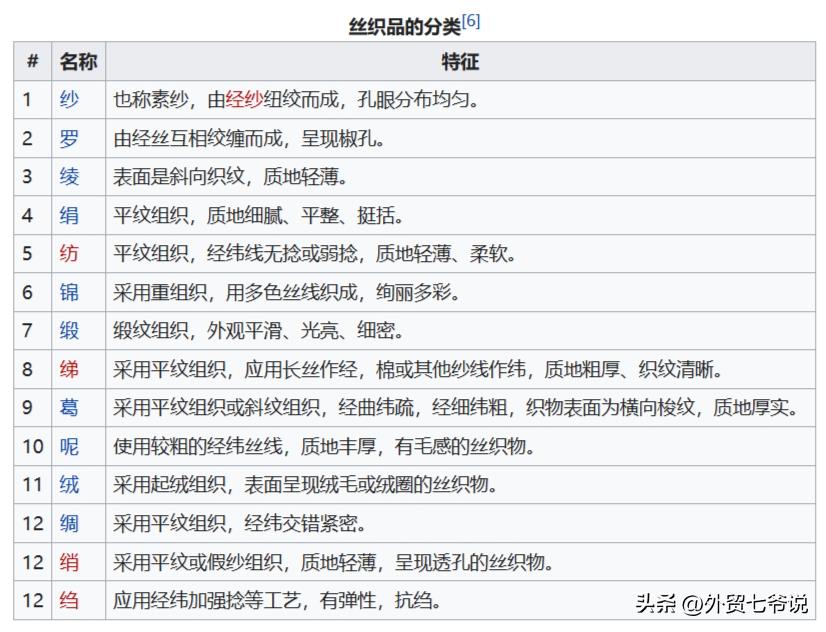This screenshot has width=826, height=632.
Task: Click the 葛 name link
Action: point(69,408)
